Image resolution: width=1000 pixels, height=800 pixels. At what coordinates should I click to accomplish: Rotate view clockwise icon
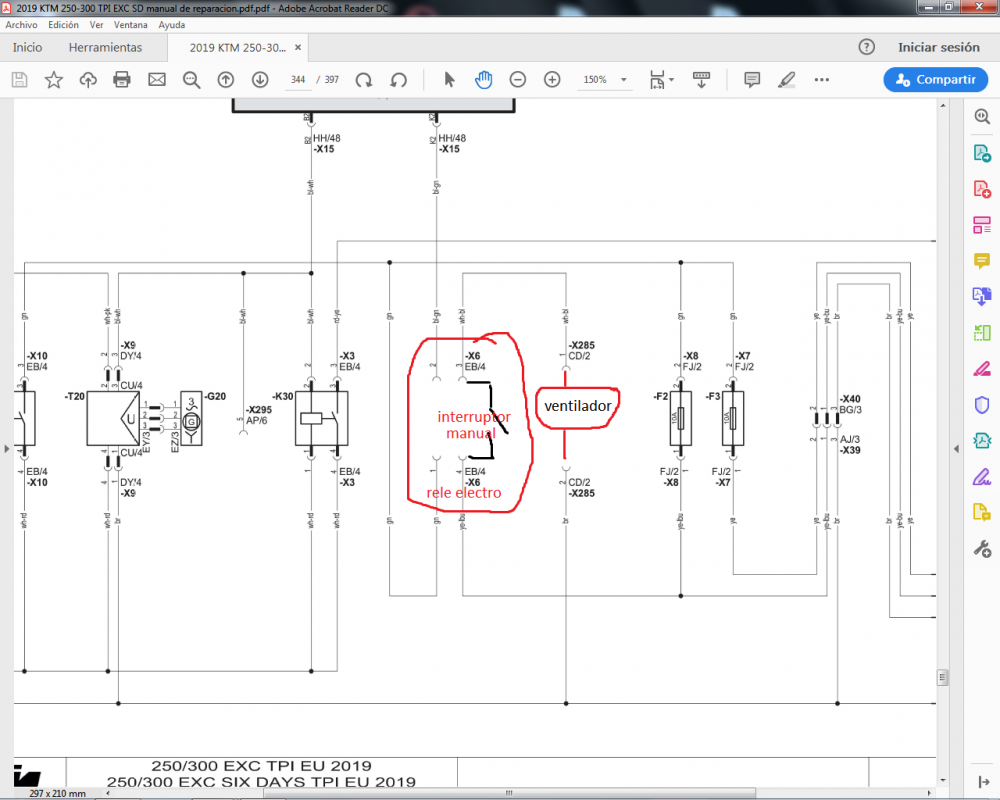[x=364, y=80]
